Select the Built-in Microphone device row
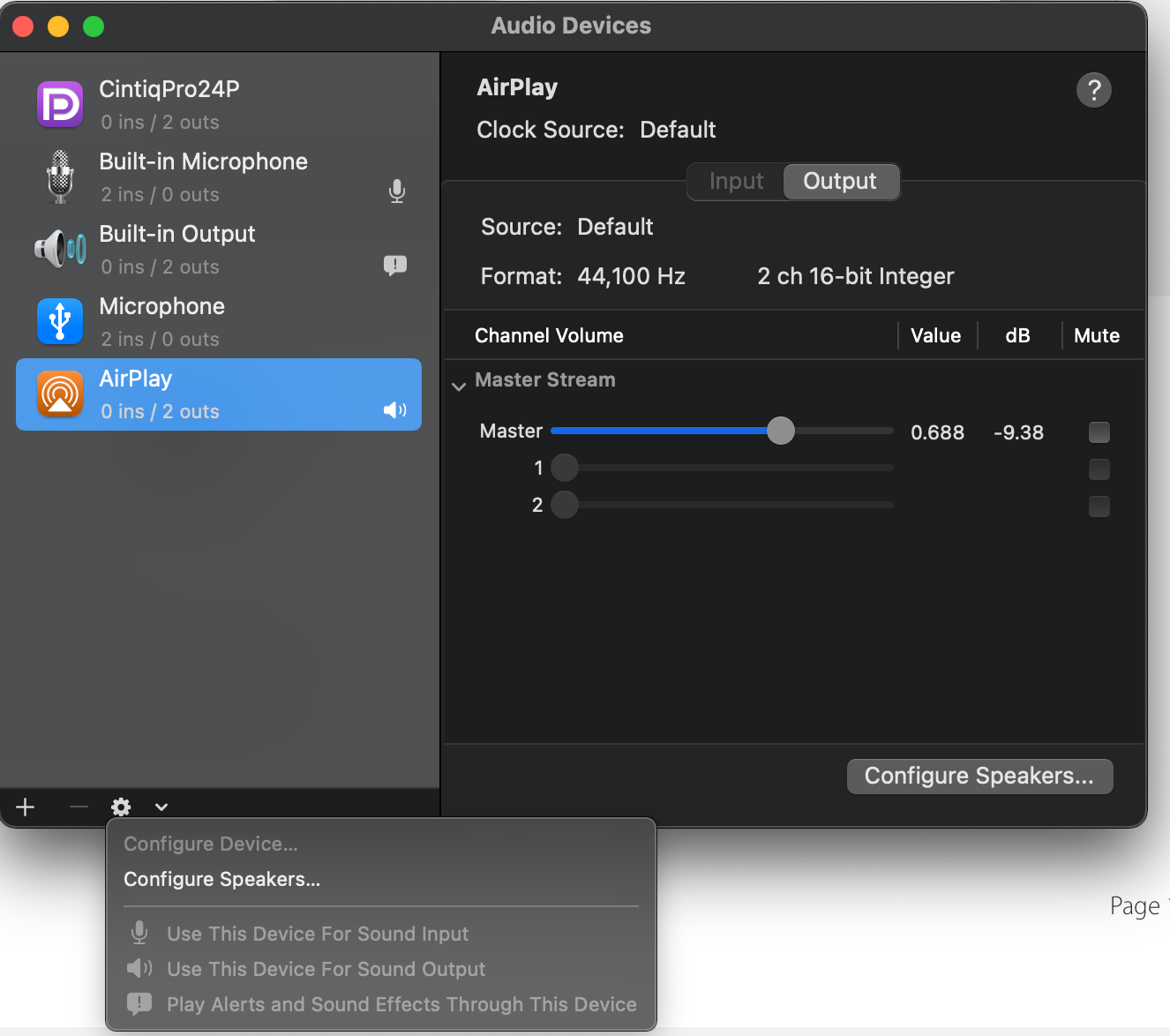 [219, 177]
